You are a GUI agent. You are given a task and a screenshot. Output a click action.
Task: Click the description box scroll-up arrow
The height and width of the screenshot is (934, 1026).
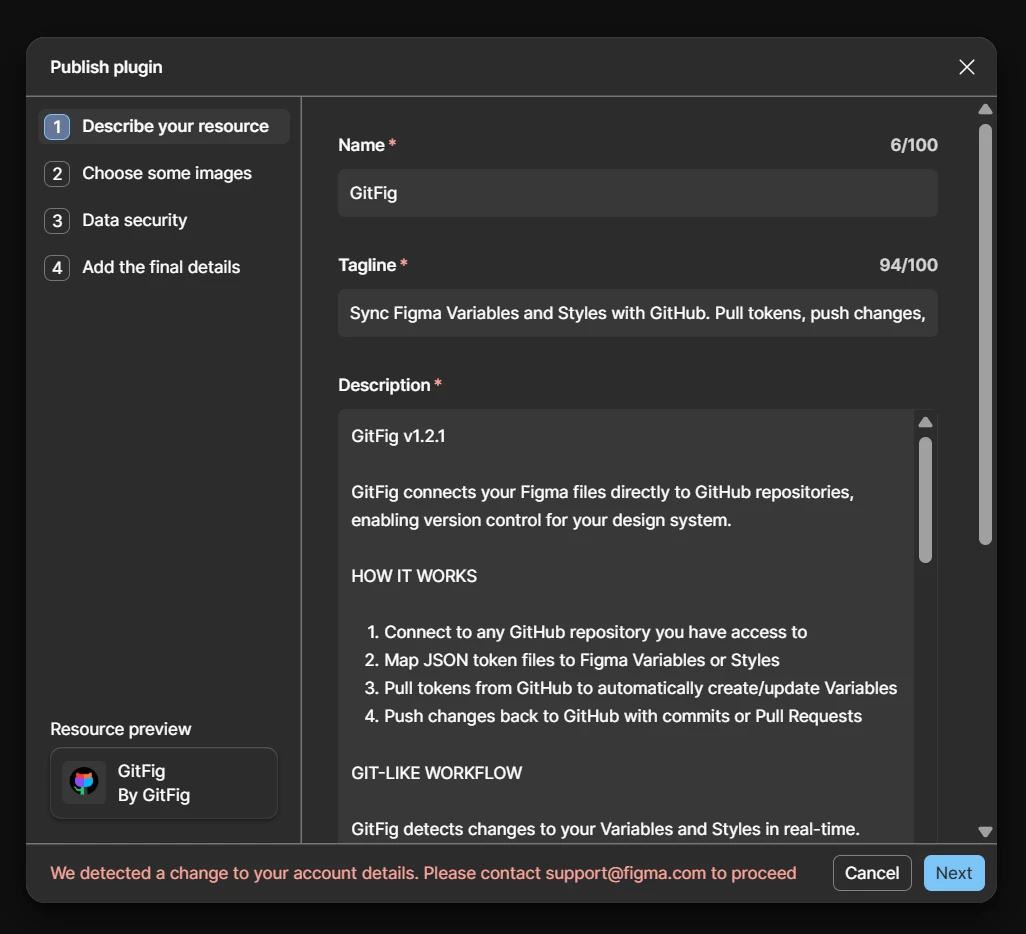point(925,422)
